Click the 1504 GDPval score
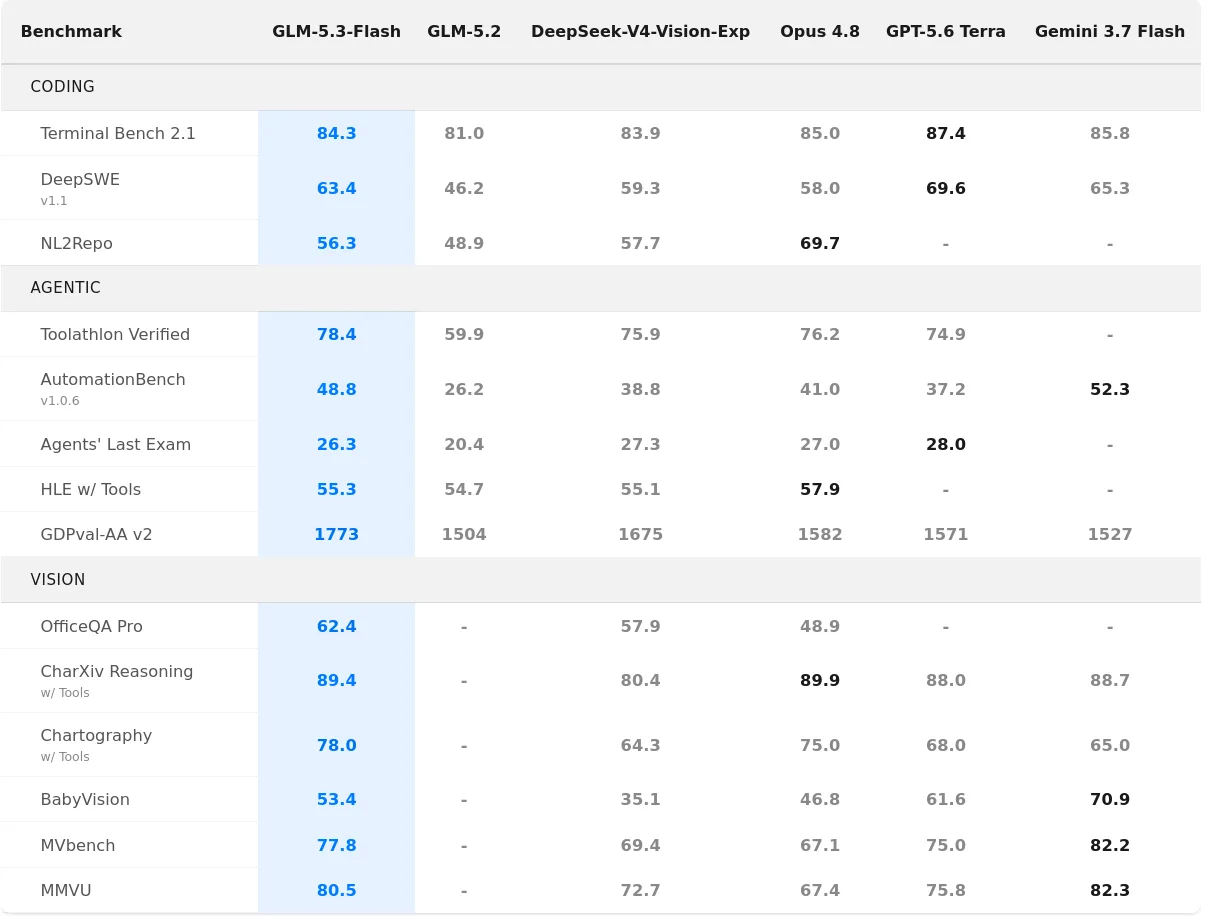This screenshot has height=916, width=1208. (x=464, y=535)
